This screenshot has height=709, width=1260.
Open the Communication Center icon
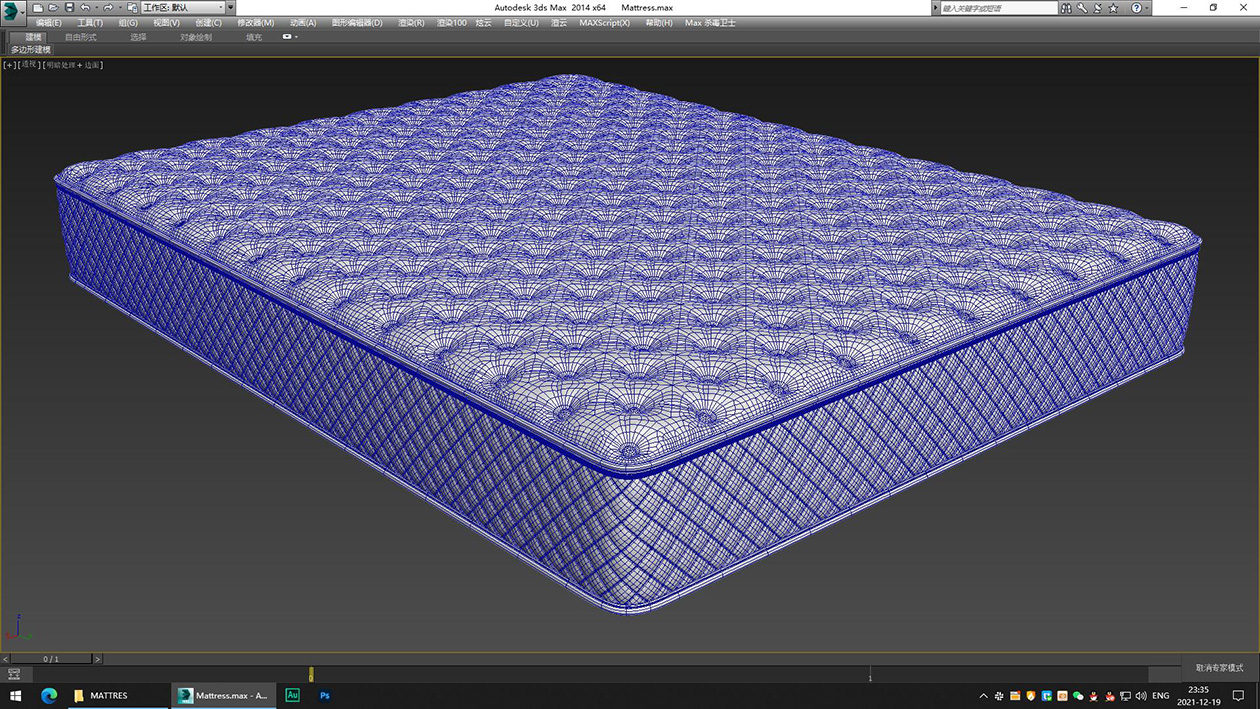pos(1097,8)
